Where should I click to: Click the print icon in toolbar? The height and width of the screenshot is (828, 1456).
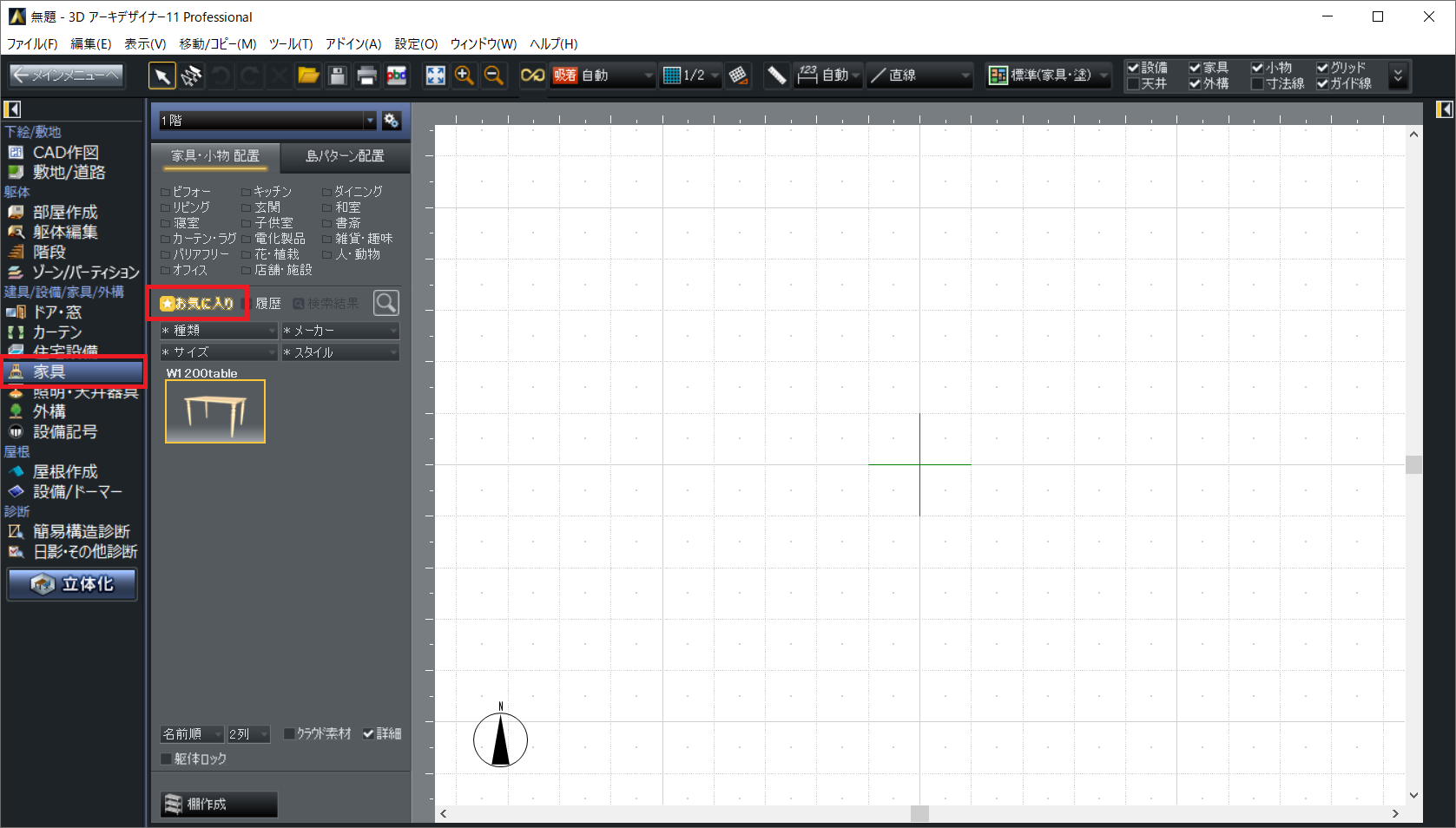(x=366, y=76)
